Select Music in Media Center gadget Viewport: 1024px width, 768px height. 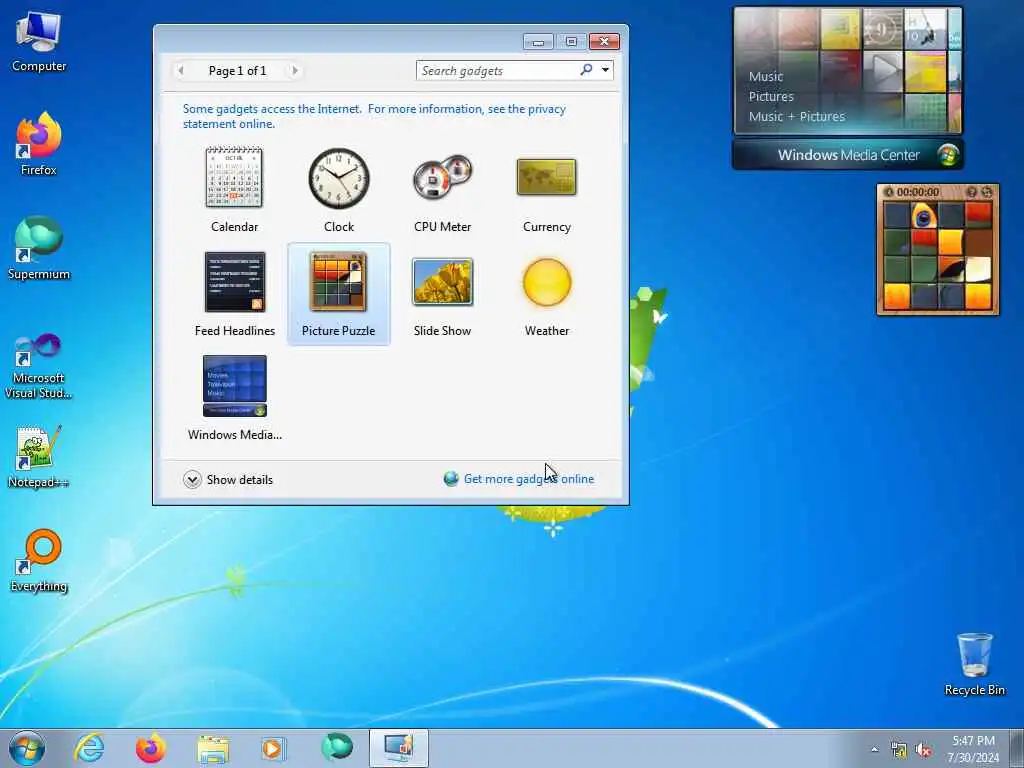(765, 76)
